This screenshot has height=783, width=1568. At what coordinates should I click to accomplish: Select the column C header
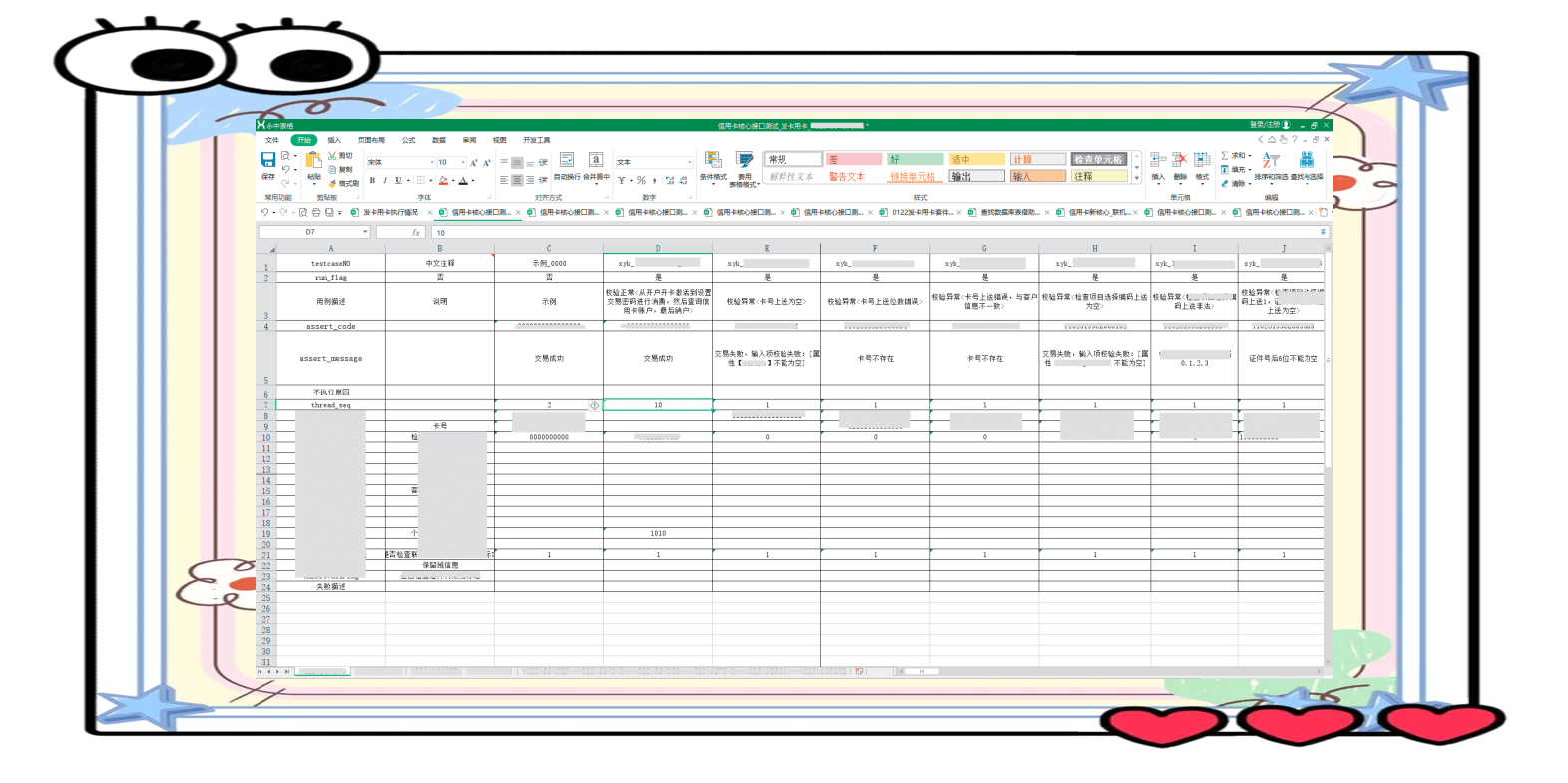[x=549, y=248]
